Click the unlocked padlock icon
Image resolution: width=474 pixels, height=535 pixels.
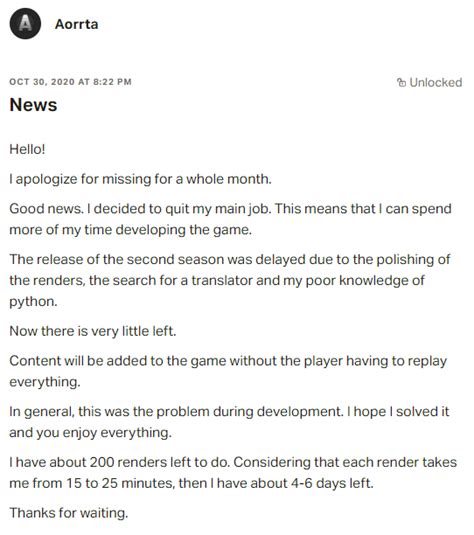coord(402,82)
